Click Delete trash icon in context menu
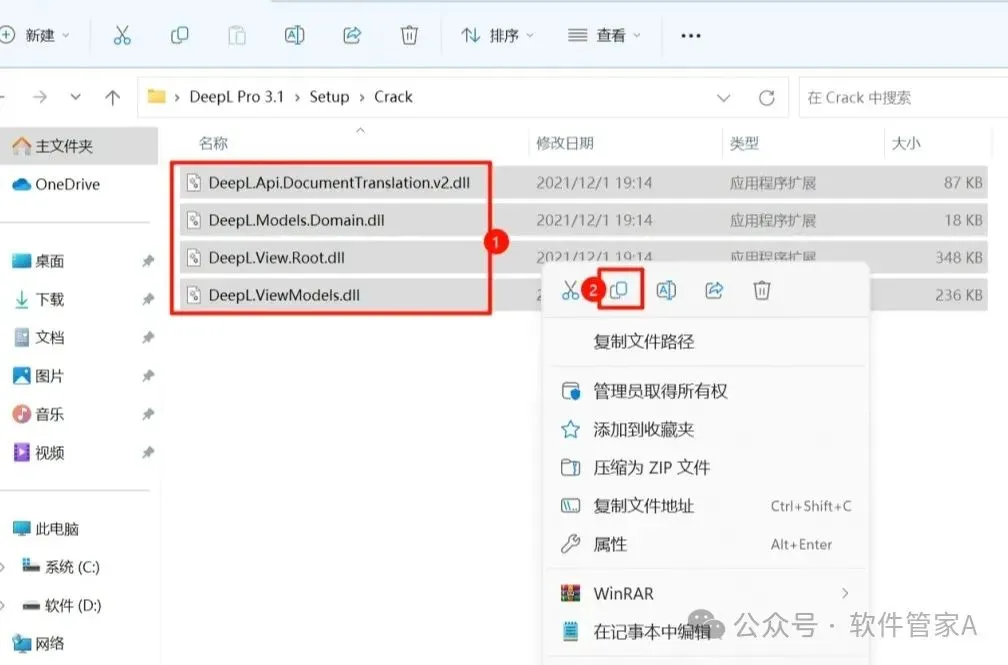 pos(762,291)
